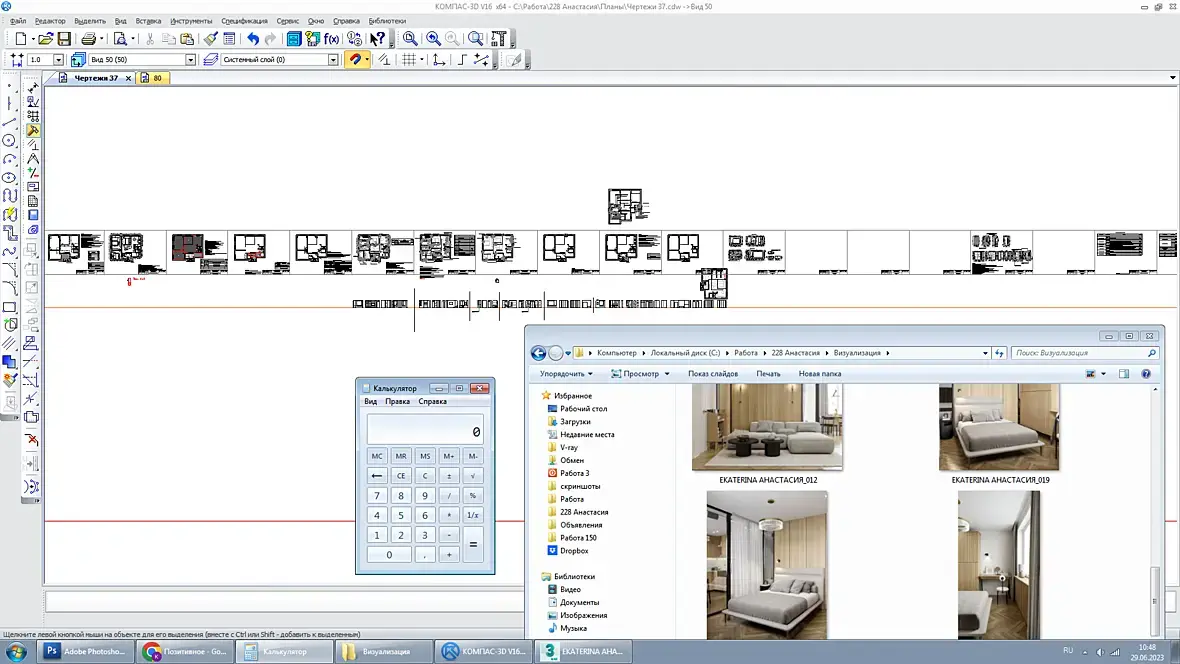Open the variables f(x) panel
This screenshot has width=1180, height=664.
tap(331, 38)
